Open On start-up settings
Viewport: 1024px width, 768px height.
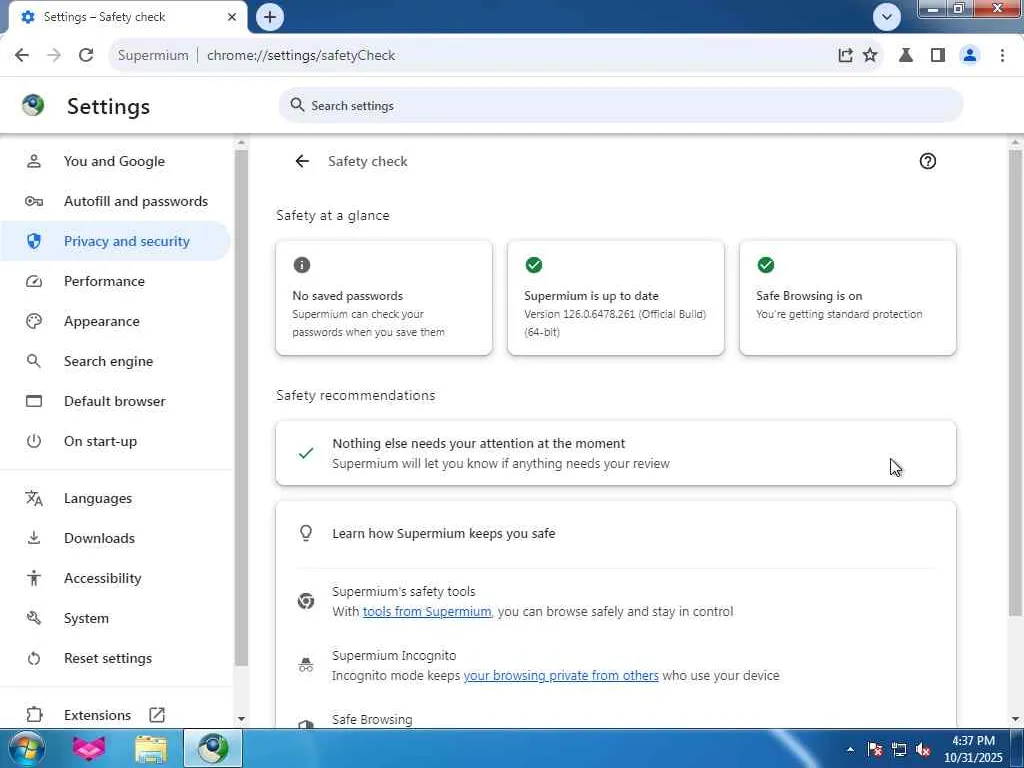coord(115,441)
